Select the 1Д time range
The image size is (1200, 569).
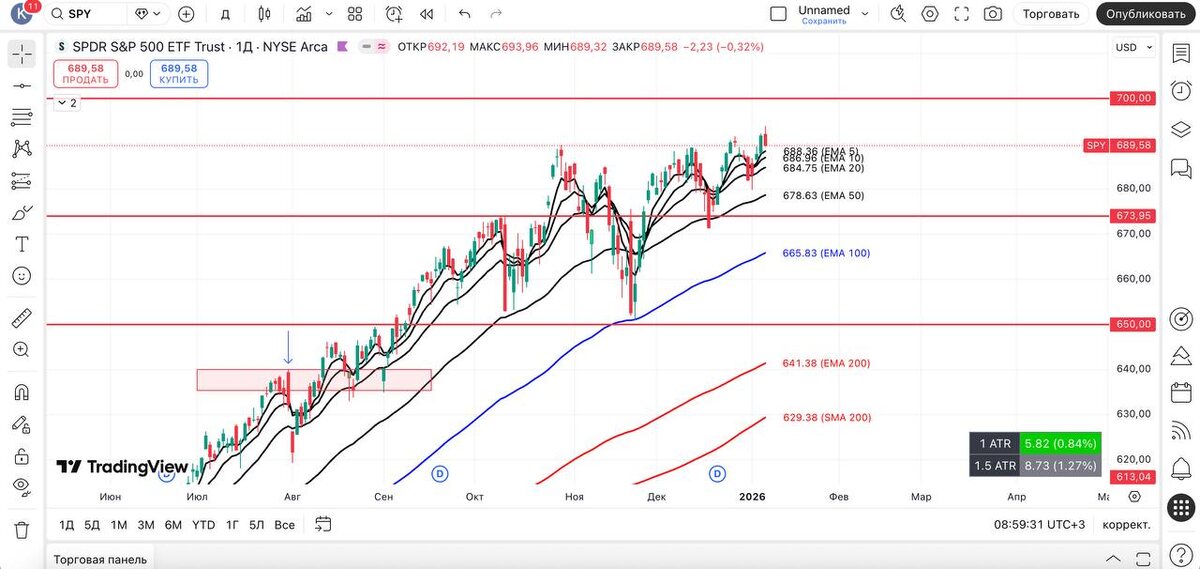(66, 524)
